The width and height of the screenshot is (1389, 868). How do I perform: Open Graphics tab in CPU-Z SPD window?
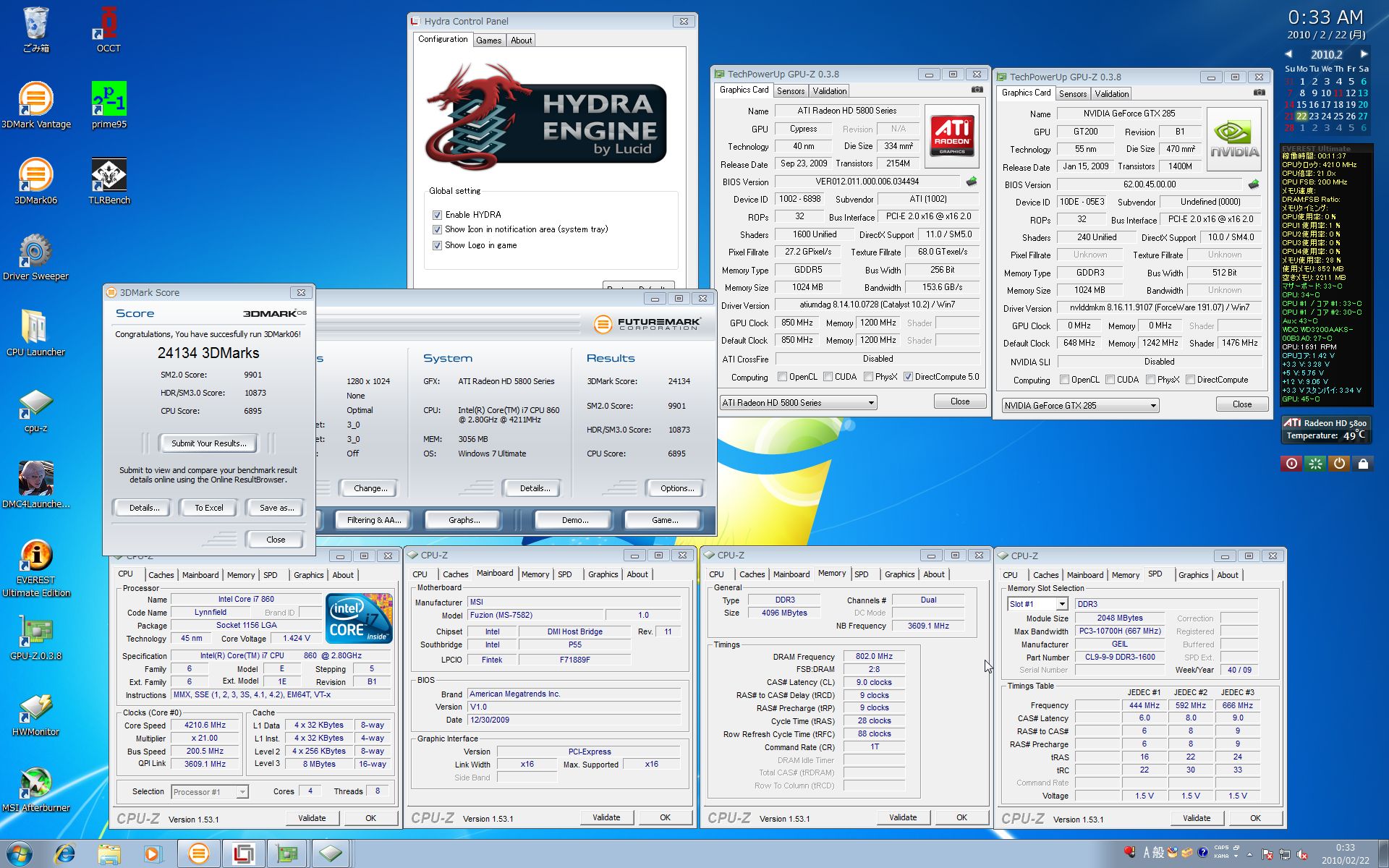pyautogui.click(x=1193, y=575)
